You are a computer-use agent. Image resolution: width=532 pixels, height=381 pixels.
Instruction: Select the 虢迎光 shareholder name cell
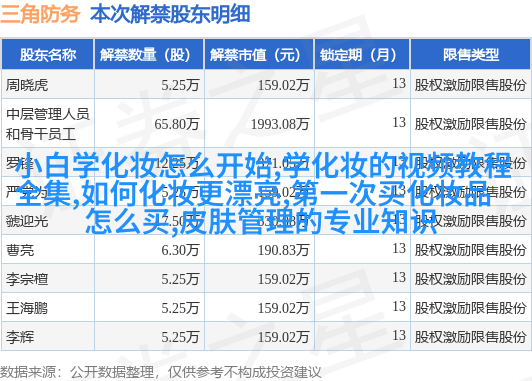tap(48, 221)
